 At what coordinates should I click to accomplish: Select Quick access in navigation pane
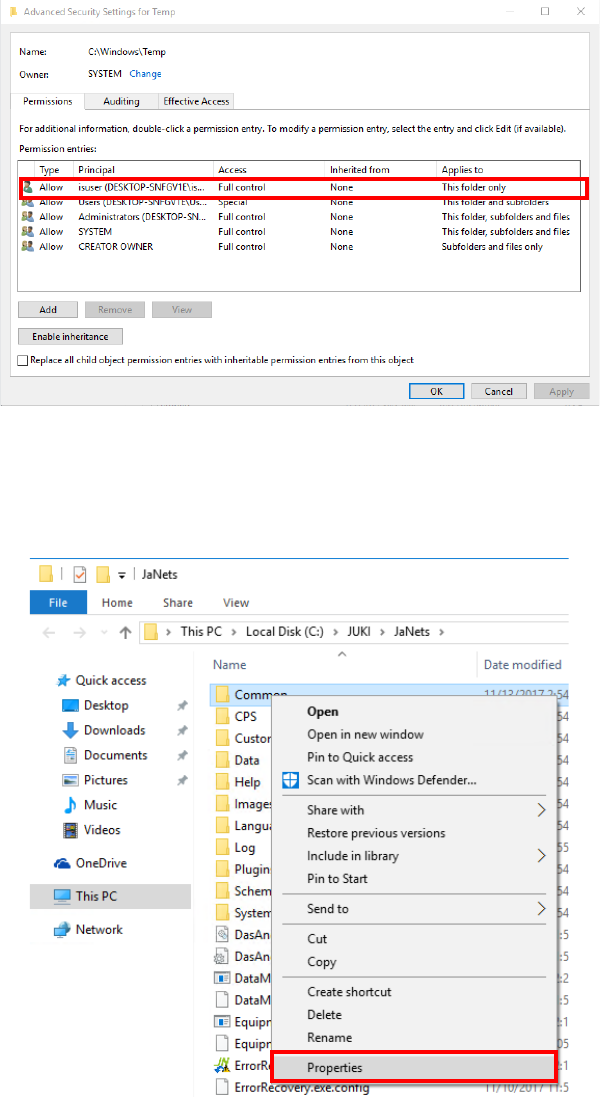(110, 680)
